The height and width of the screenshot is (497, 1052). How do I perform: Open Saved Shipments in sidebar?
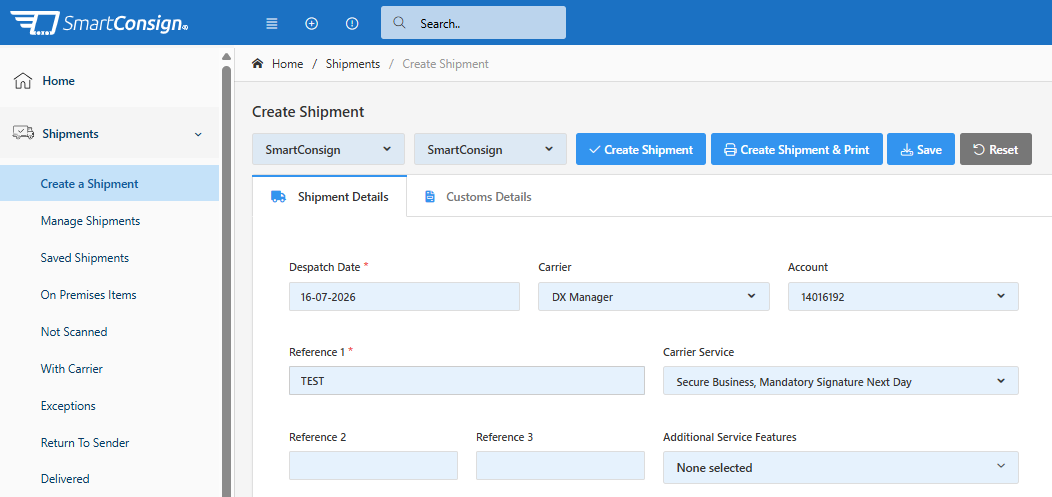tap(85, 258)
